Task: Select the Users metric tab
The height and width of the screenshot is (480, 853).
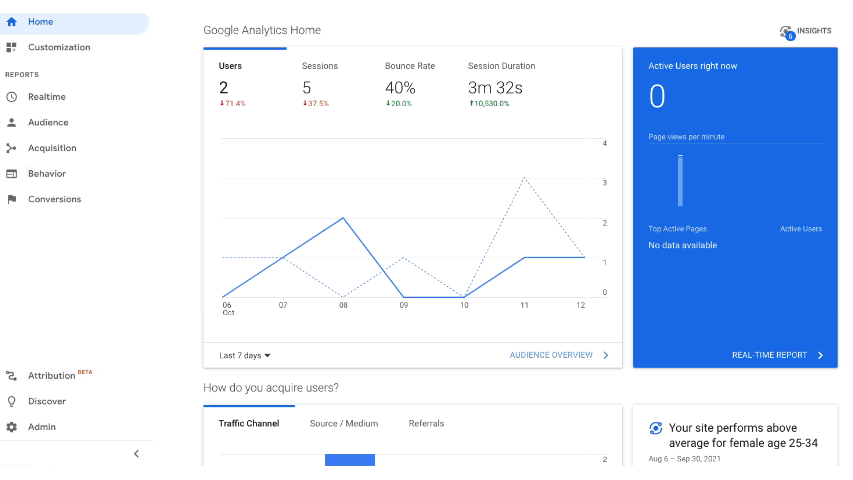Action: coord(245,84)
